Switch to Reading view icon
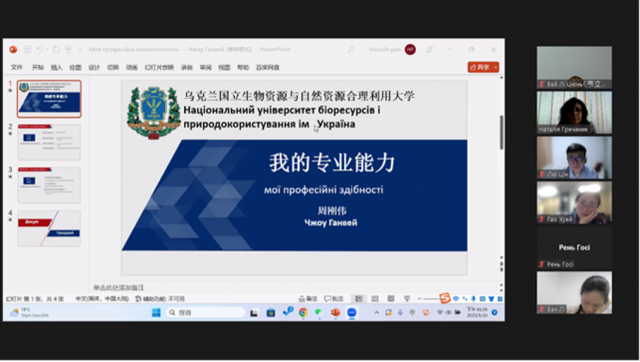Image resolution: width=640 pixels, height=362 pixels. 391,299
